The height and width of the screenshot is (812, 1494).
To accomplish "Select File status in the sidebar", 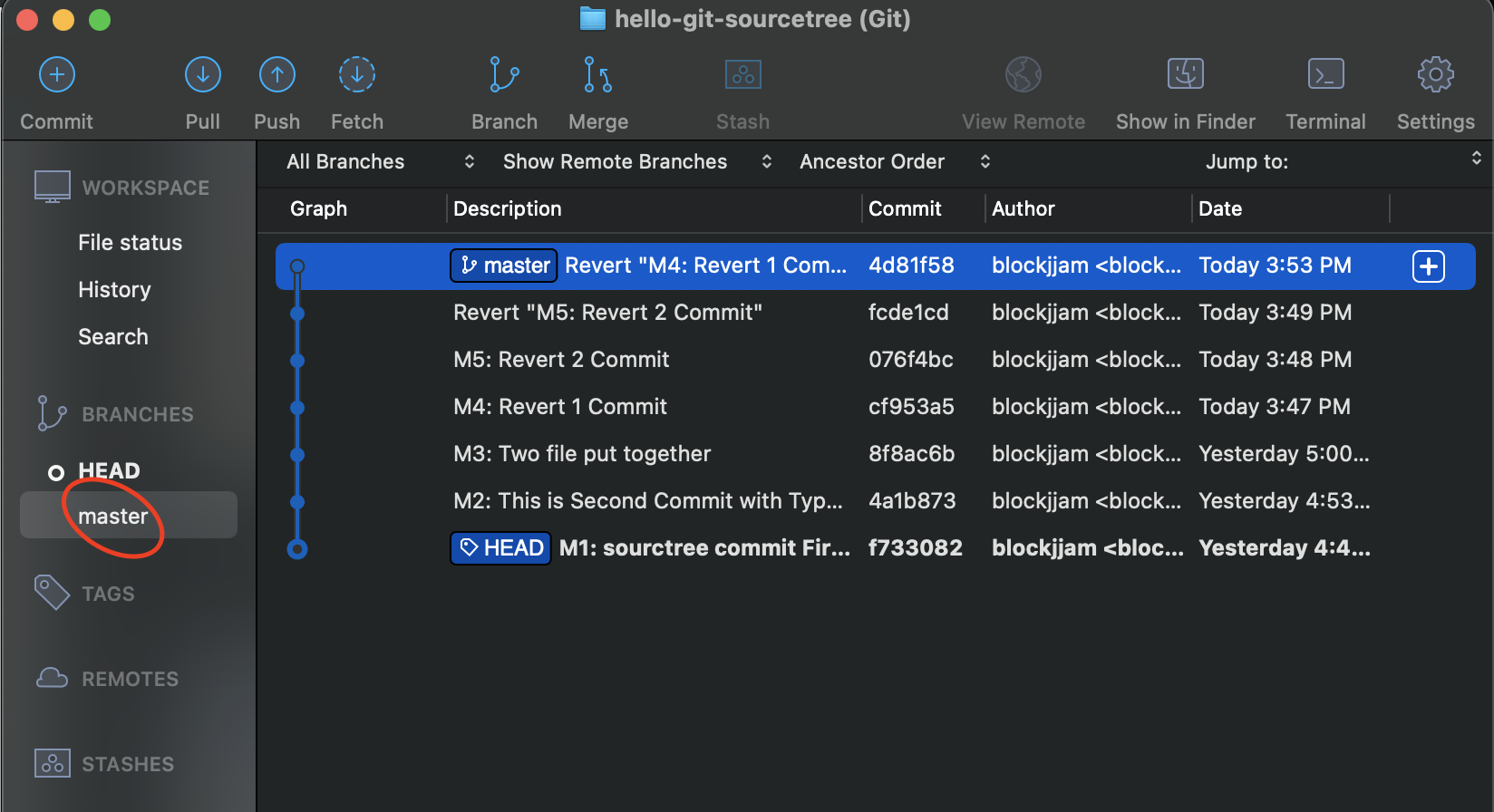I will [x=130, y=243].
